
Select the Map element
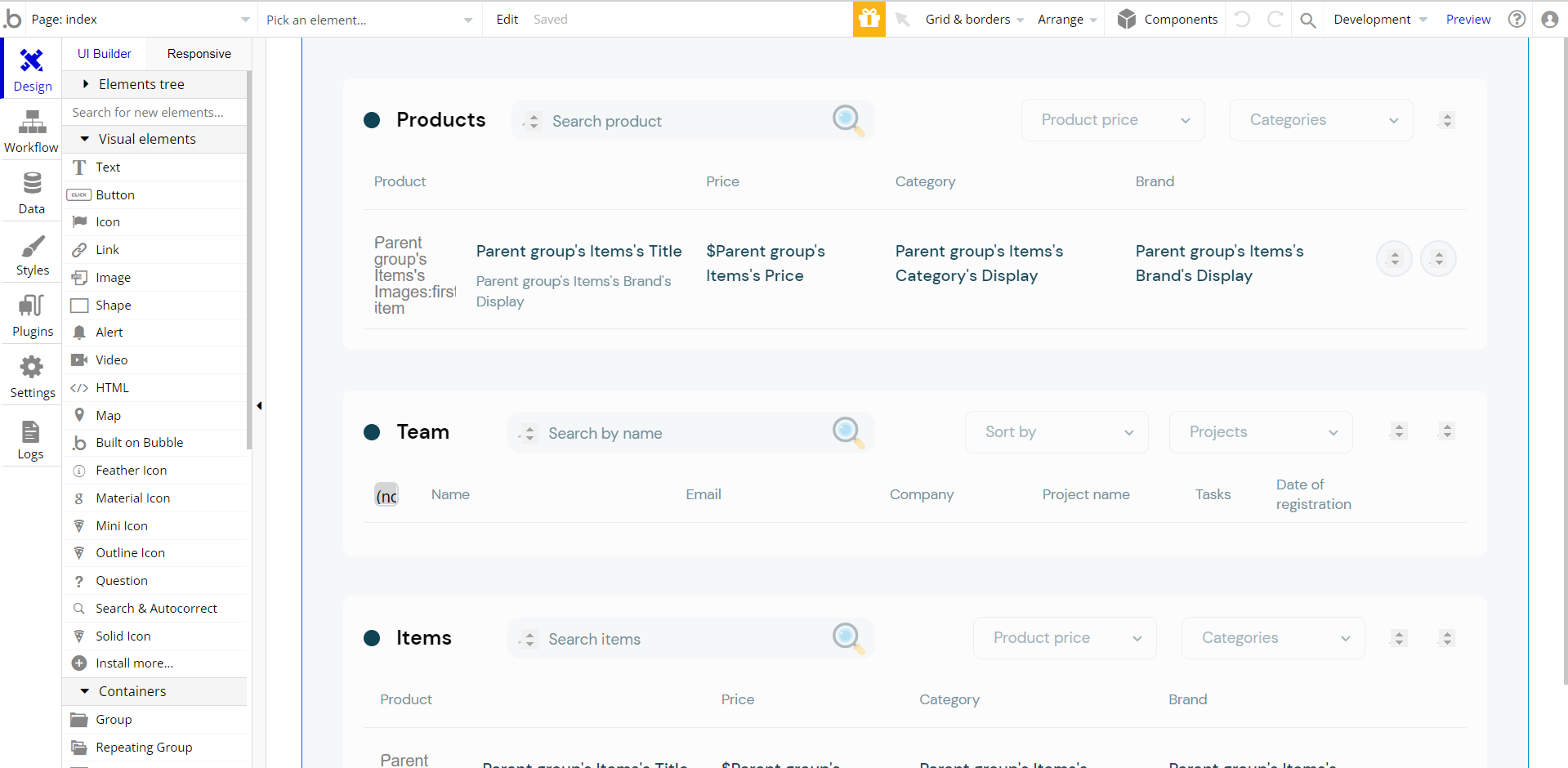pyautogui.click(x=155, y=415)
